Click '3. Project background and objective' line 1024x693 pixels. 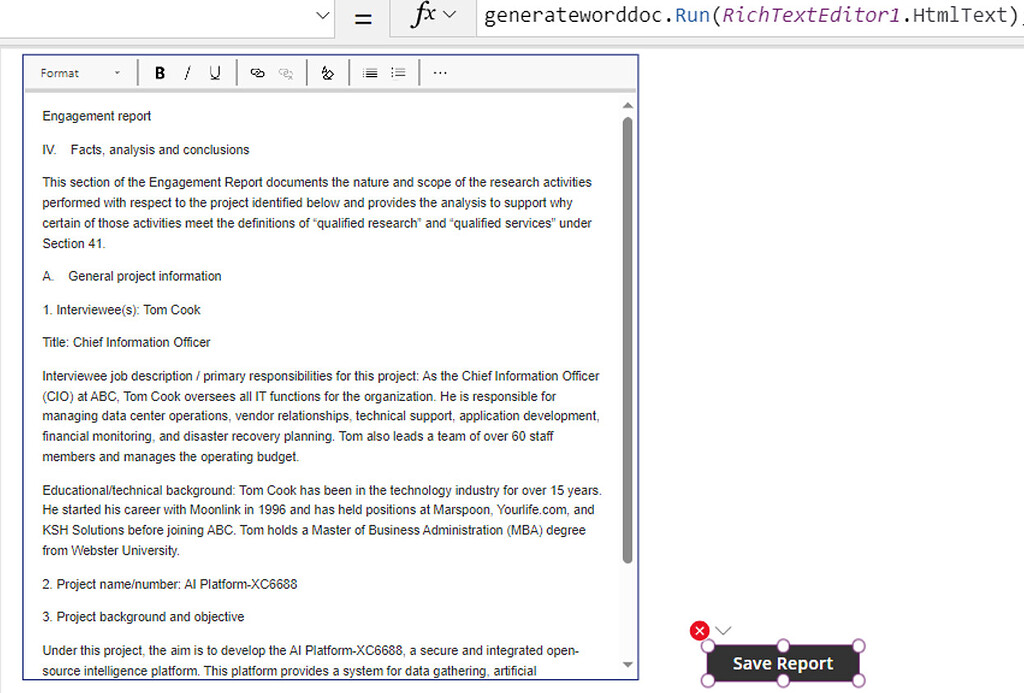click(x=144, y=617)
